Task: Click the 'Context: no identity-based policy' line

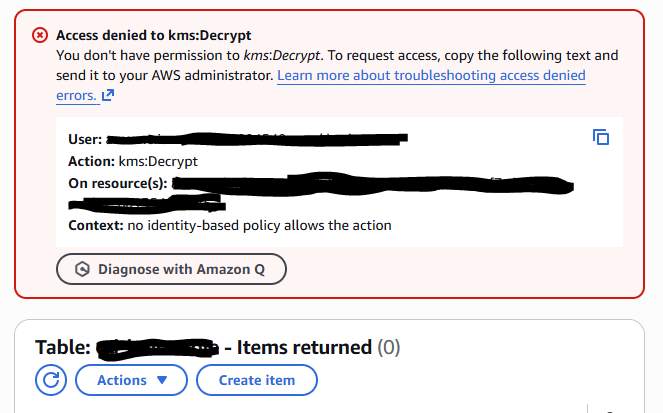Action: coord(230,225)
